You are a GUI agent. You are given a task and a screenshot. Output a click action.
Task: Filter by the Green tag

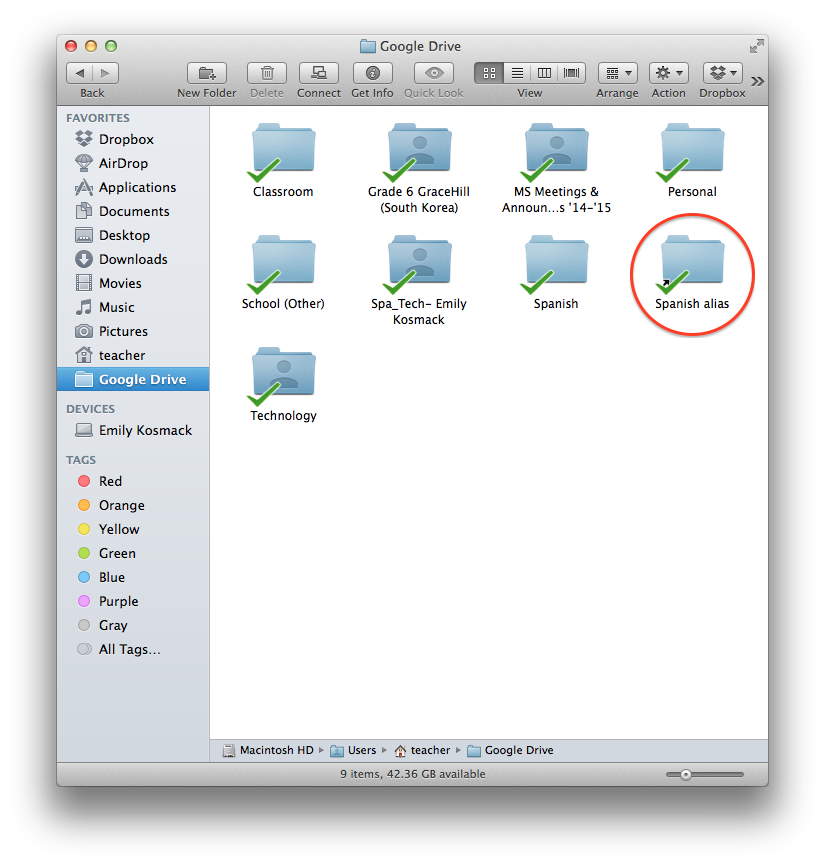pyautogui.click(x=132, y=553)
